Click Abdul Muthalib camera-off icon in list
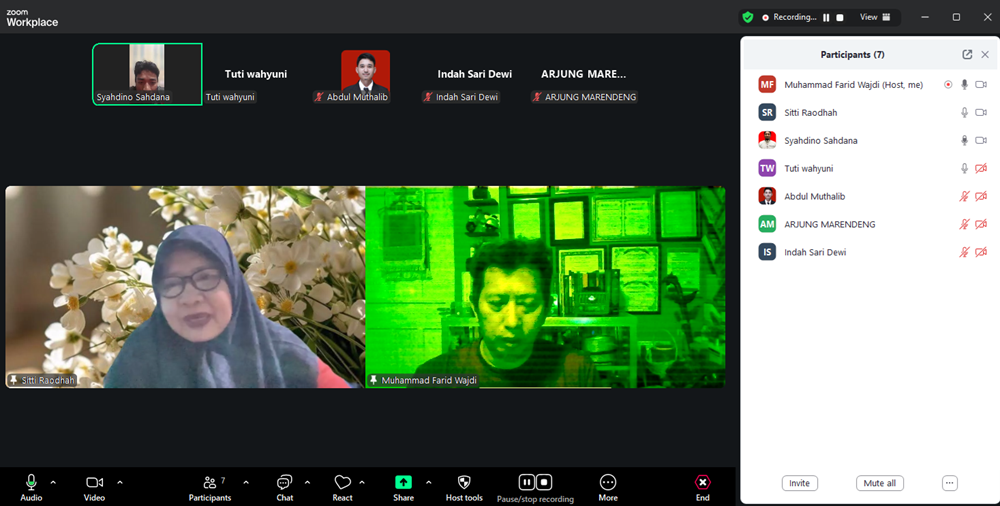Image resolution: width=1000 pixels, height=506 pixels. pos(981,197)
